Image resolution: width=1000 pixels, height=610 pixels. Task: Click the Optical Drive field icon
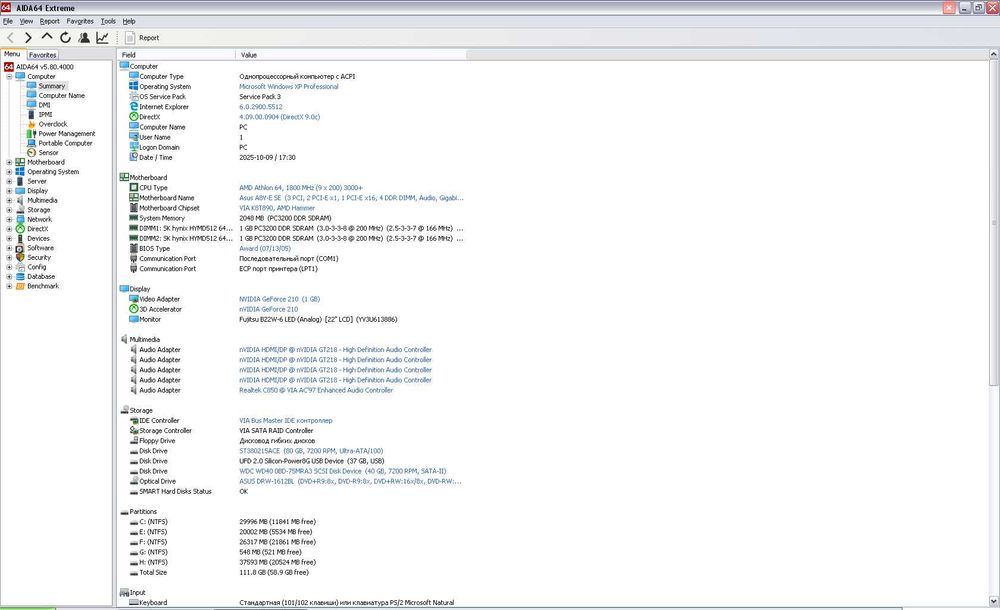click(x=134, y=482)
